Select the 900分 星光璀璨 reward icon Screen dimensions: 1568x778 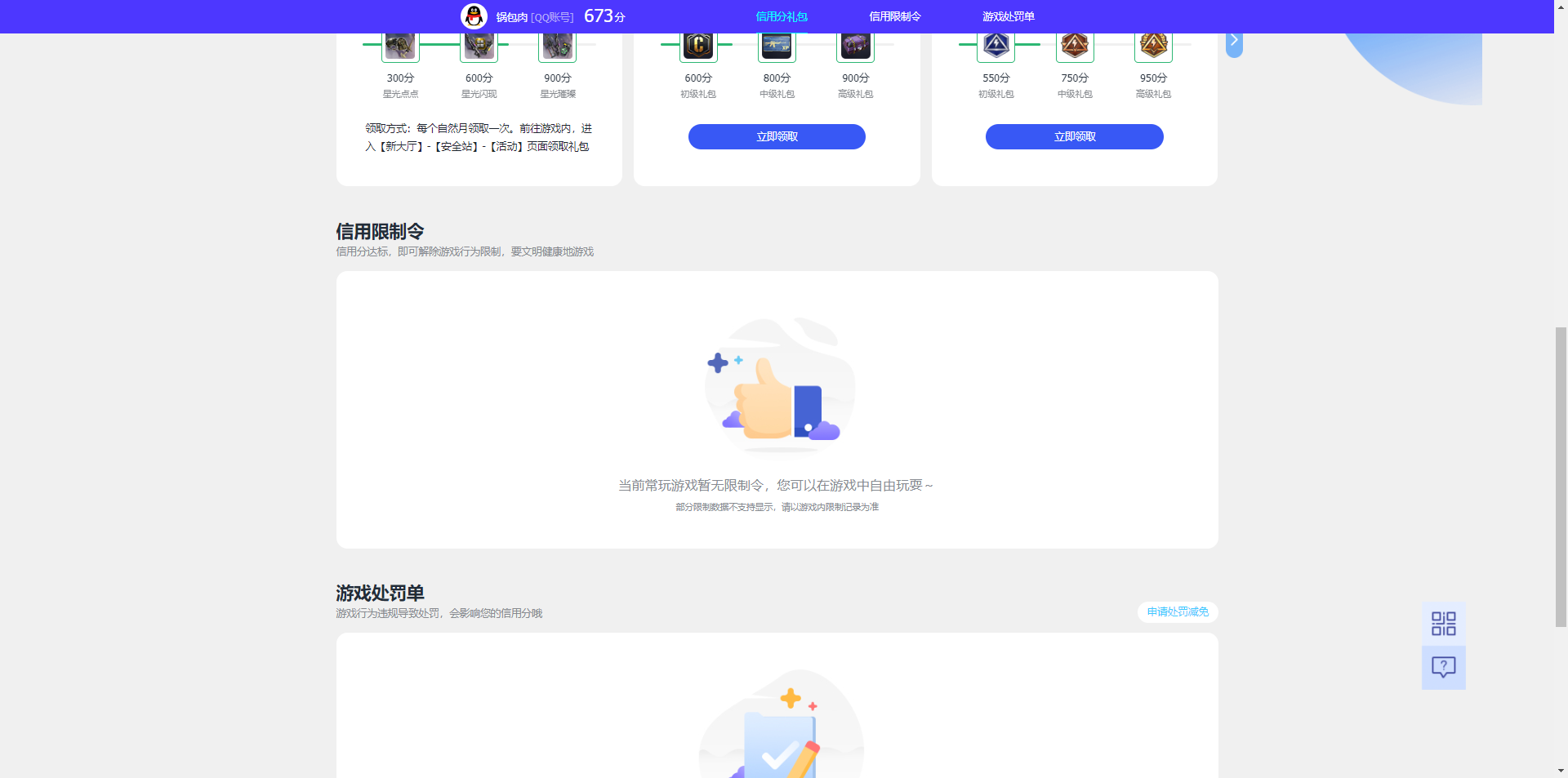558,46
